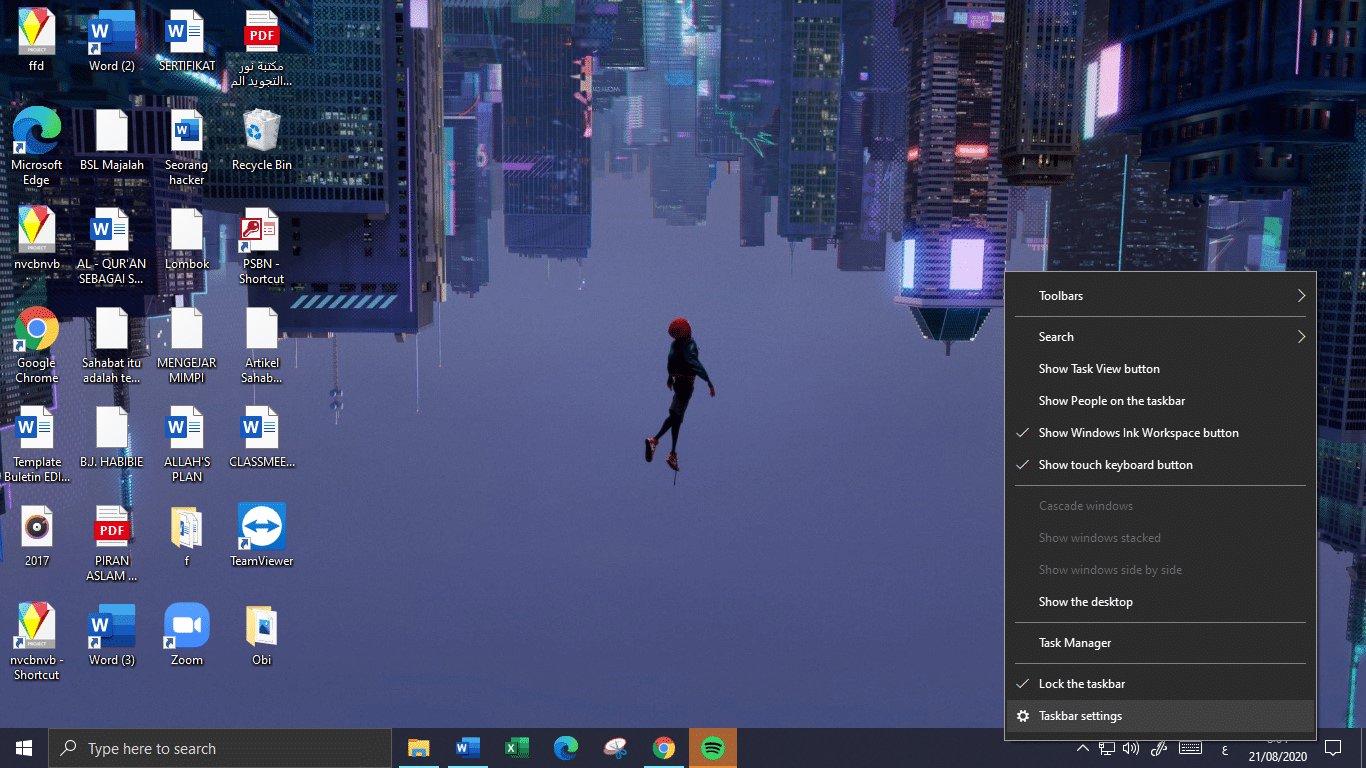Open Windows Ink Workspace pen icon in tray

(x=1160, y=748)
